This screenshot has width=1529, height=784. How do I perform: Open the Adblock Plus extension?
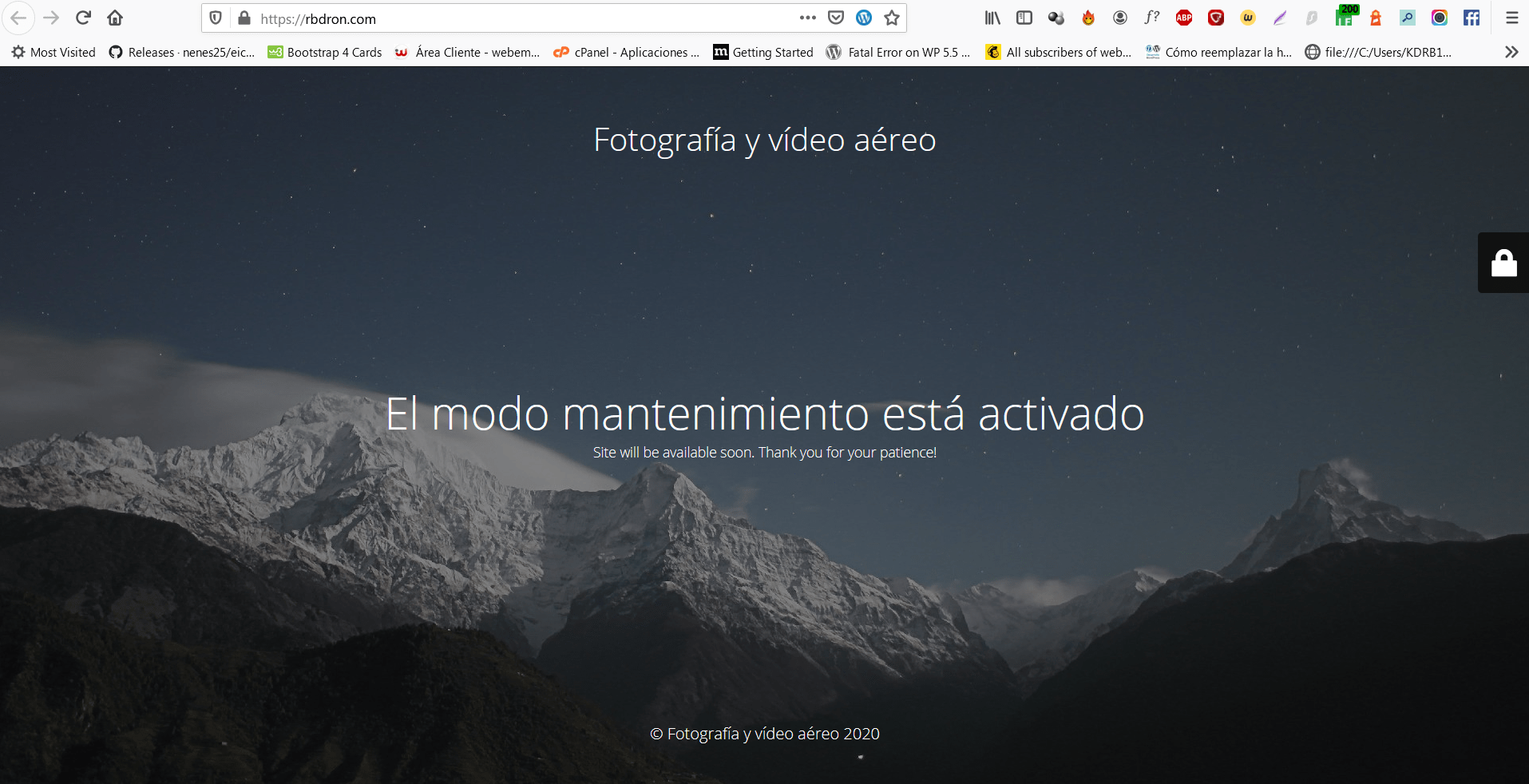click(x=1184, y=18)
